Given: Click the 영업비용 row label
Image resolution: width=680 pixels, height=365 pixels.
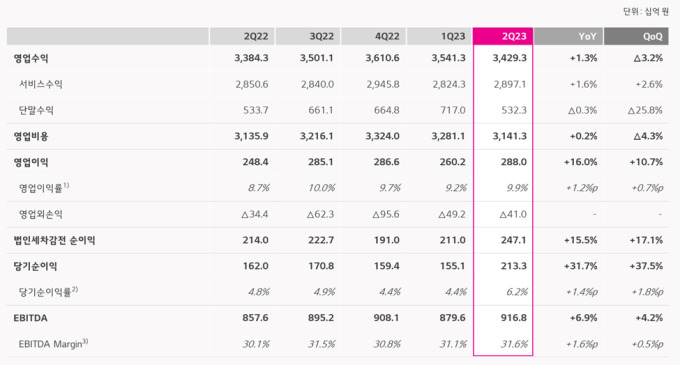Looking at the screenshot, I should coord(31,136).
